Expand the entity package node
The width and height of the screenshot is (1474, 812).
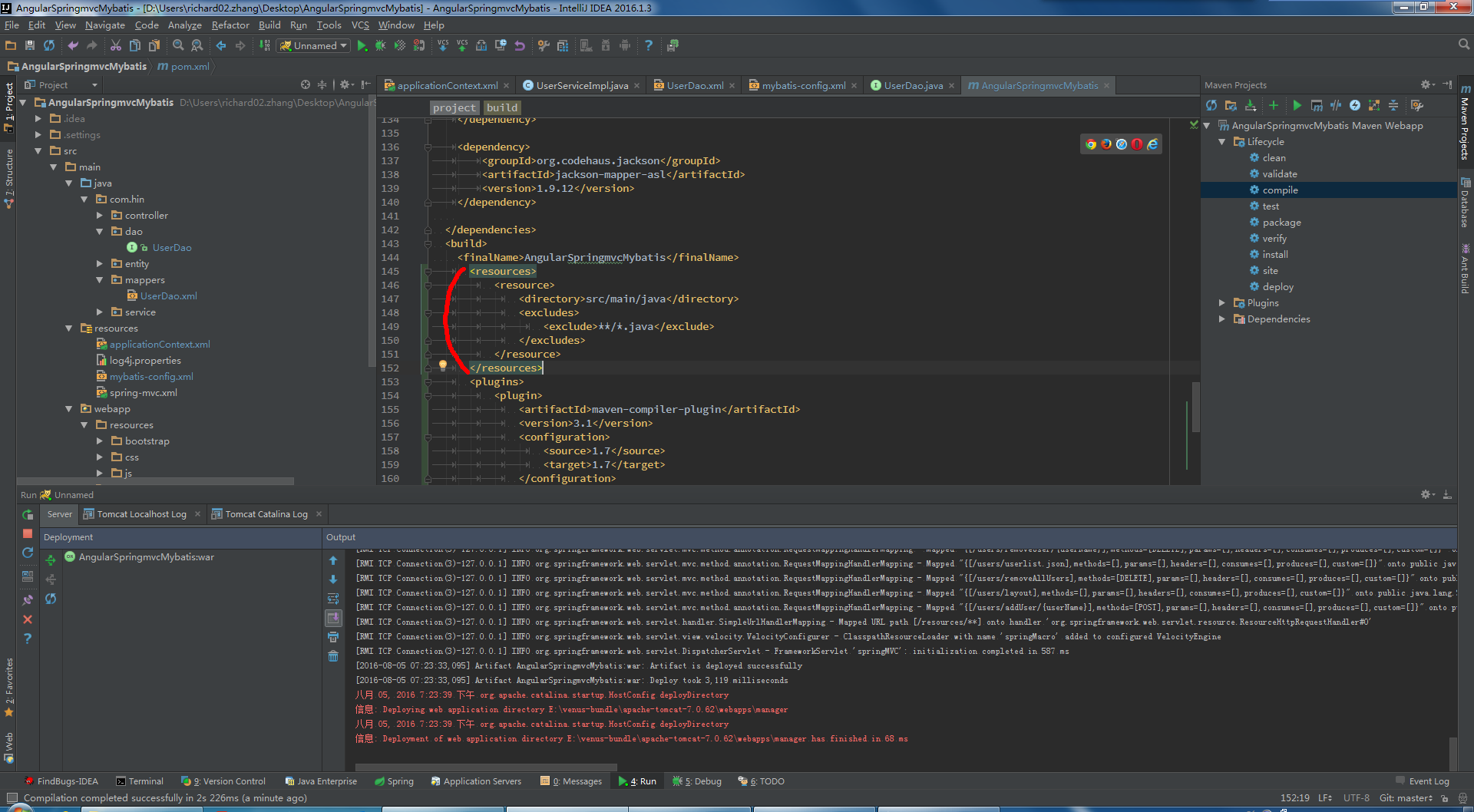(x=100, y=264)
